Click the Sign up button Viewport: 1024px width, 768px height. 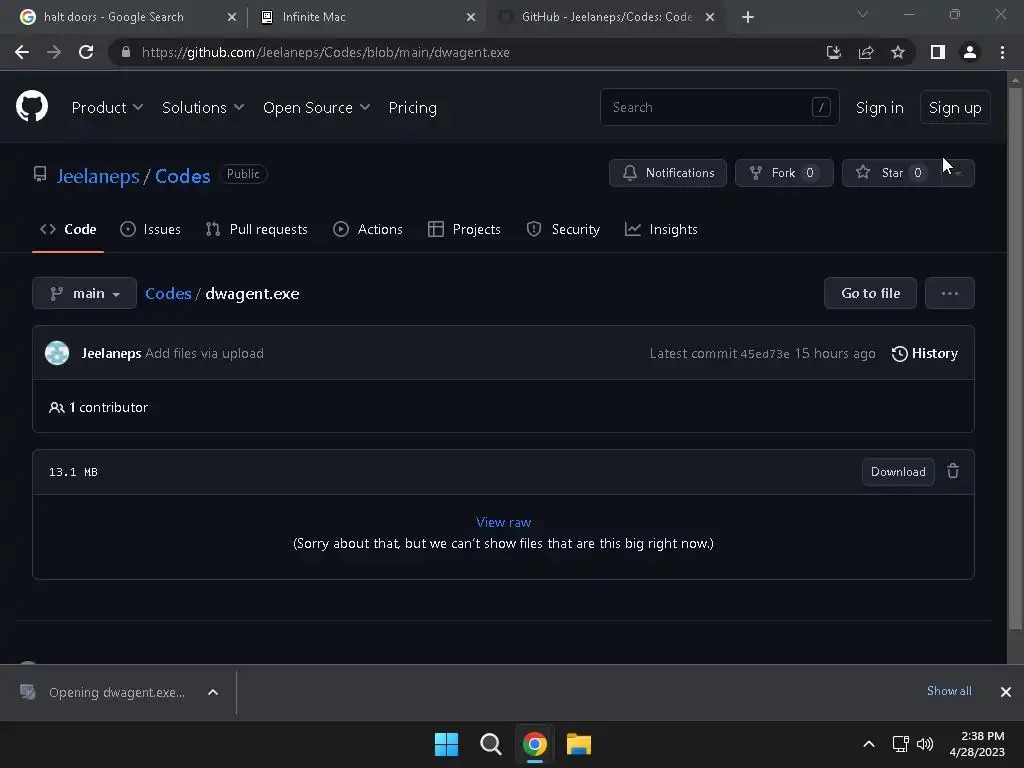(955, 107)
